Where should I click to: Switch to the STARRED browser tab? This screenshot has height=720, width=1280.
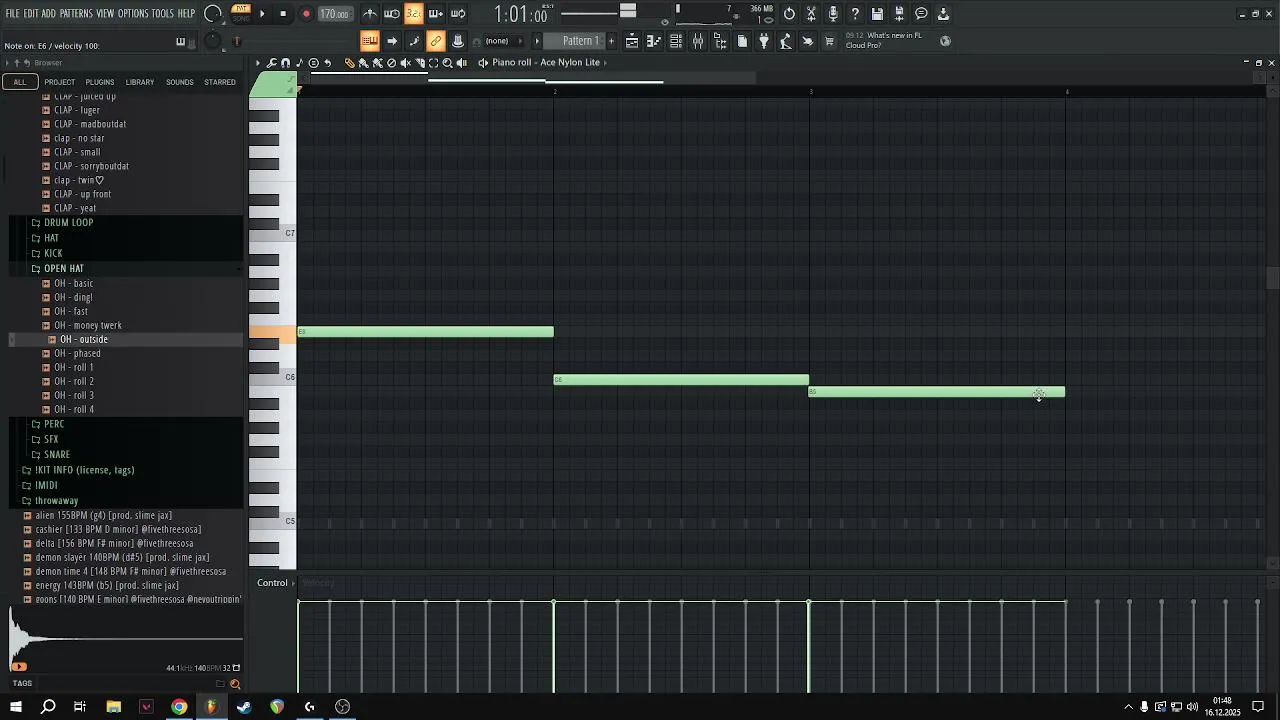tap(220, 82)
